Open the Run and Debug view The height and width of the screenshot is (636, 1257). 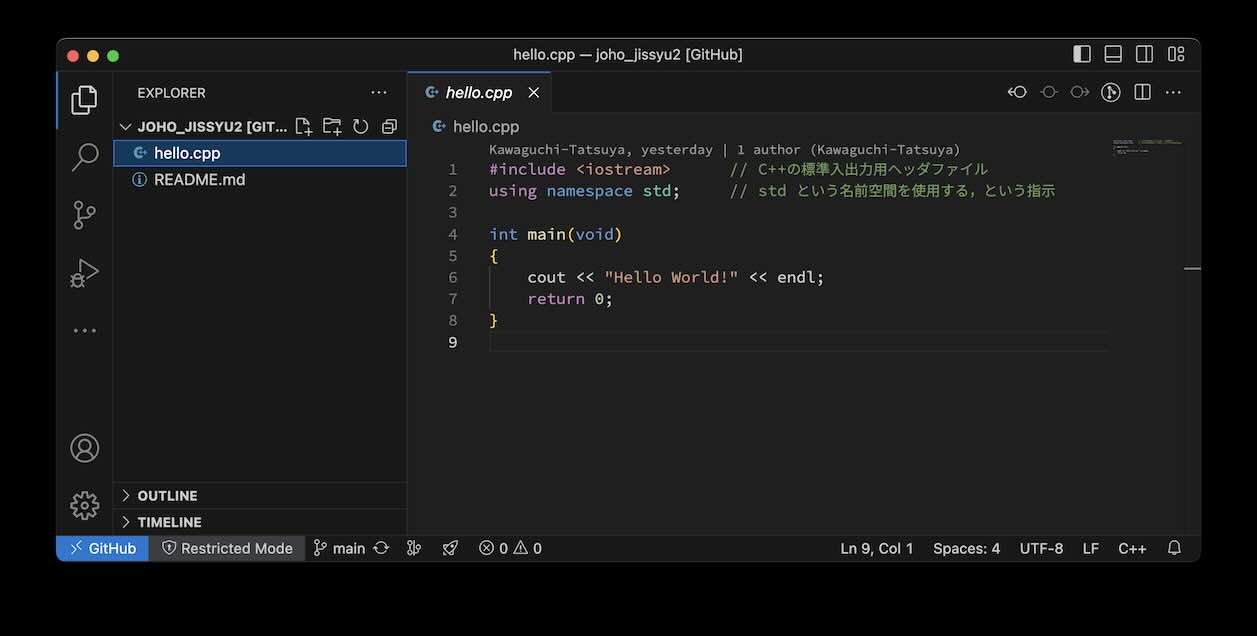click(x=85, y=273)
